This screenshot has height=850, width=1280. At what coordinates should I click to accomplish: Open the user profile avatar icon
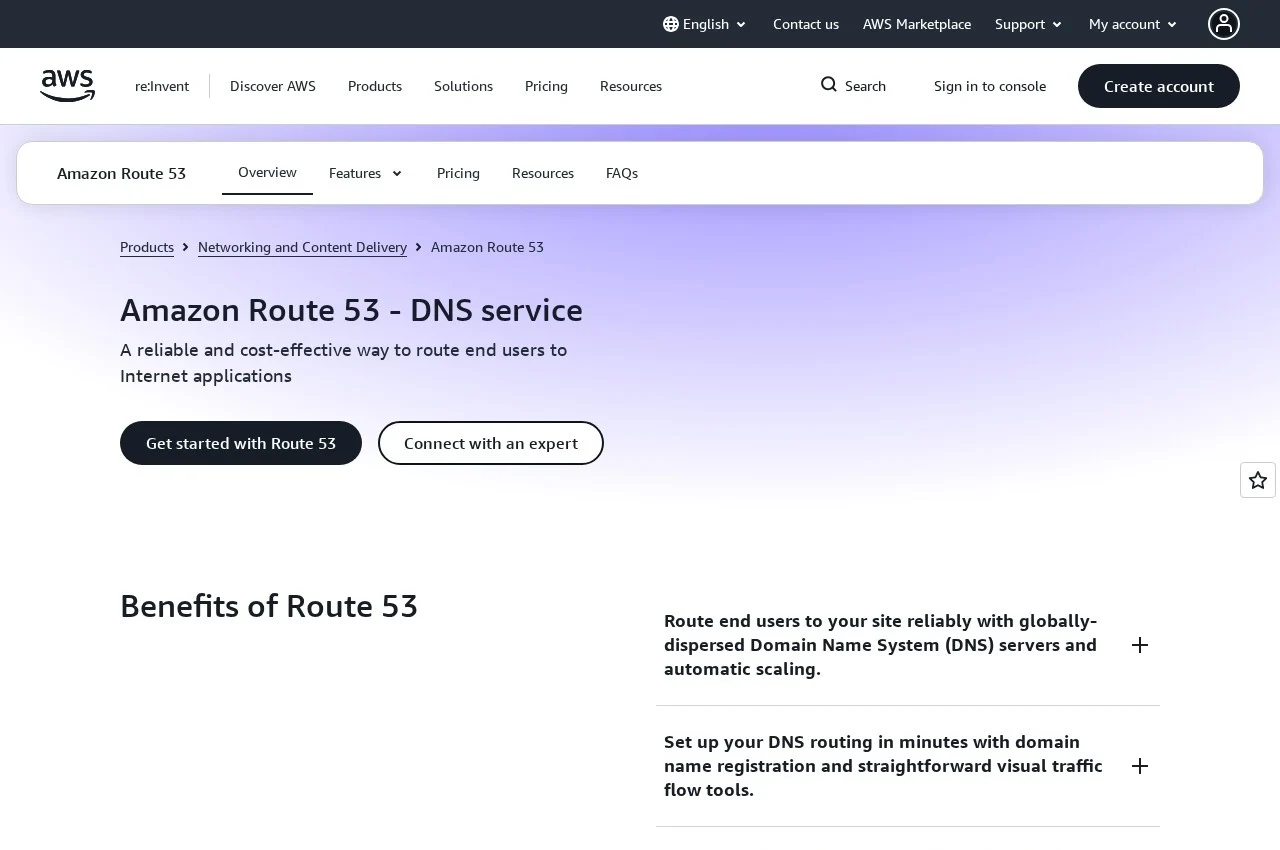tap(1224, 24)
